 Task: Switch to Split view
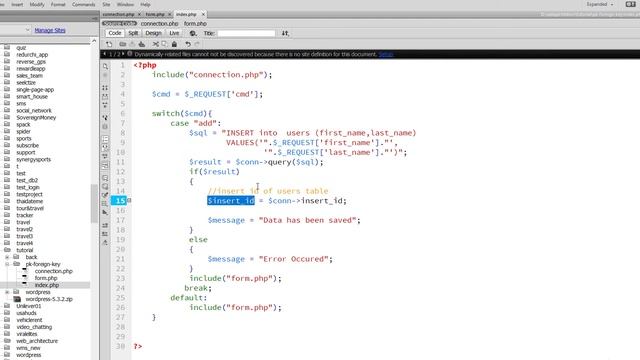pyautogui.click(x=133, y=33)
